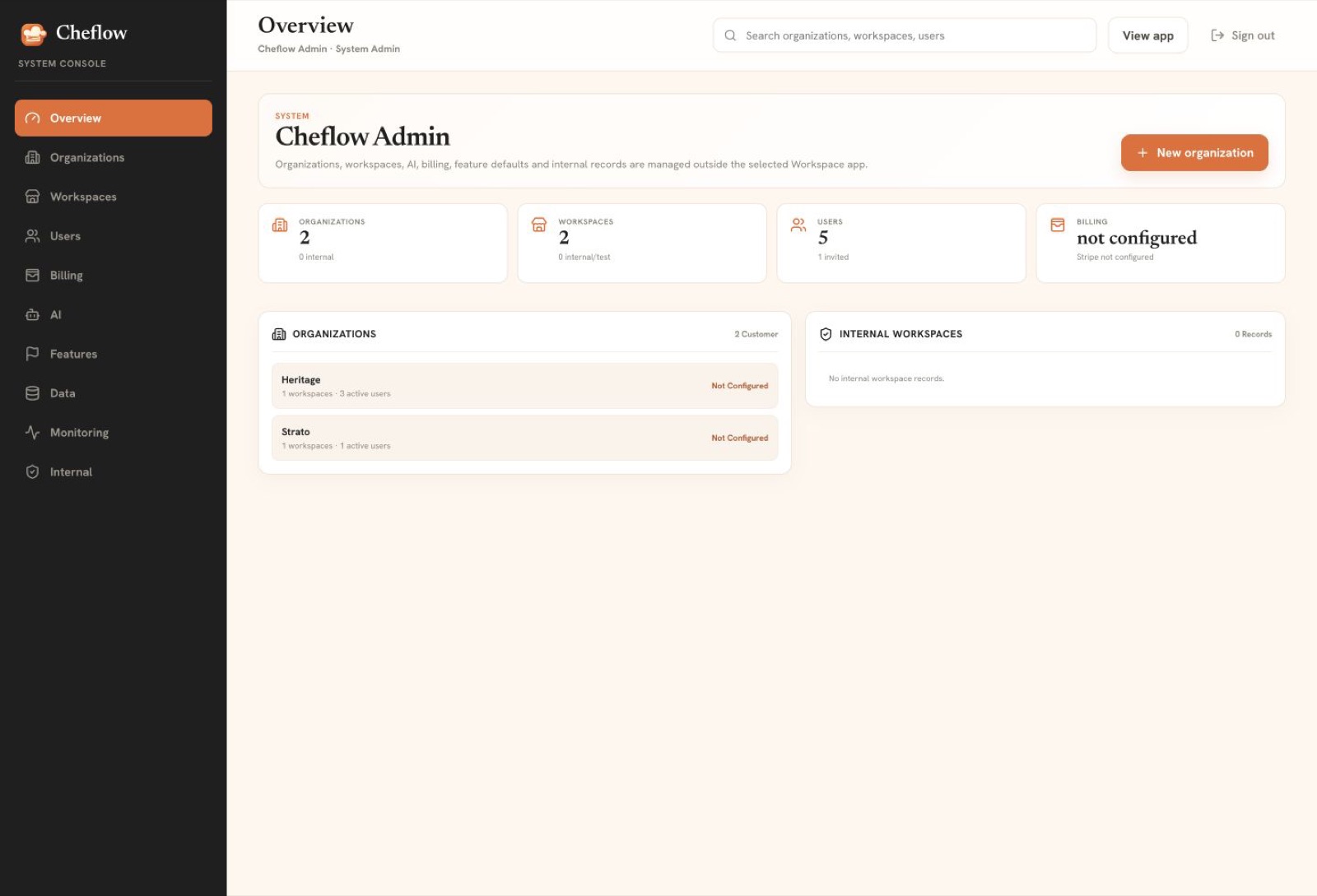Click the Features flag icon in sidebar
The height and width of the screenshot is (896, 1317).
click(32, 354)
